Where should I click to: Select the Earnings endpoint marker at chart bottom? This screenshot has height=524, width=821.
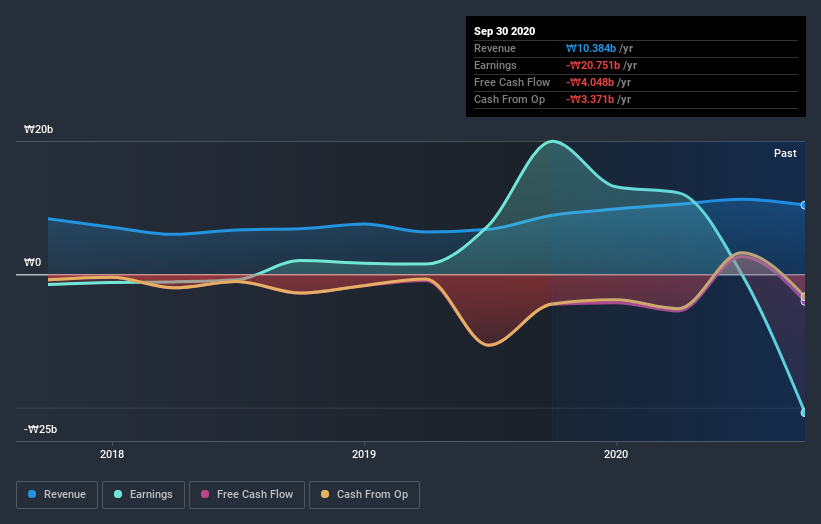(804, 412)
